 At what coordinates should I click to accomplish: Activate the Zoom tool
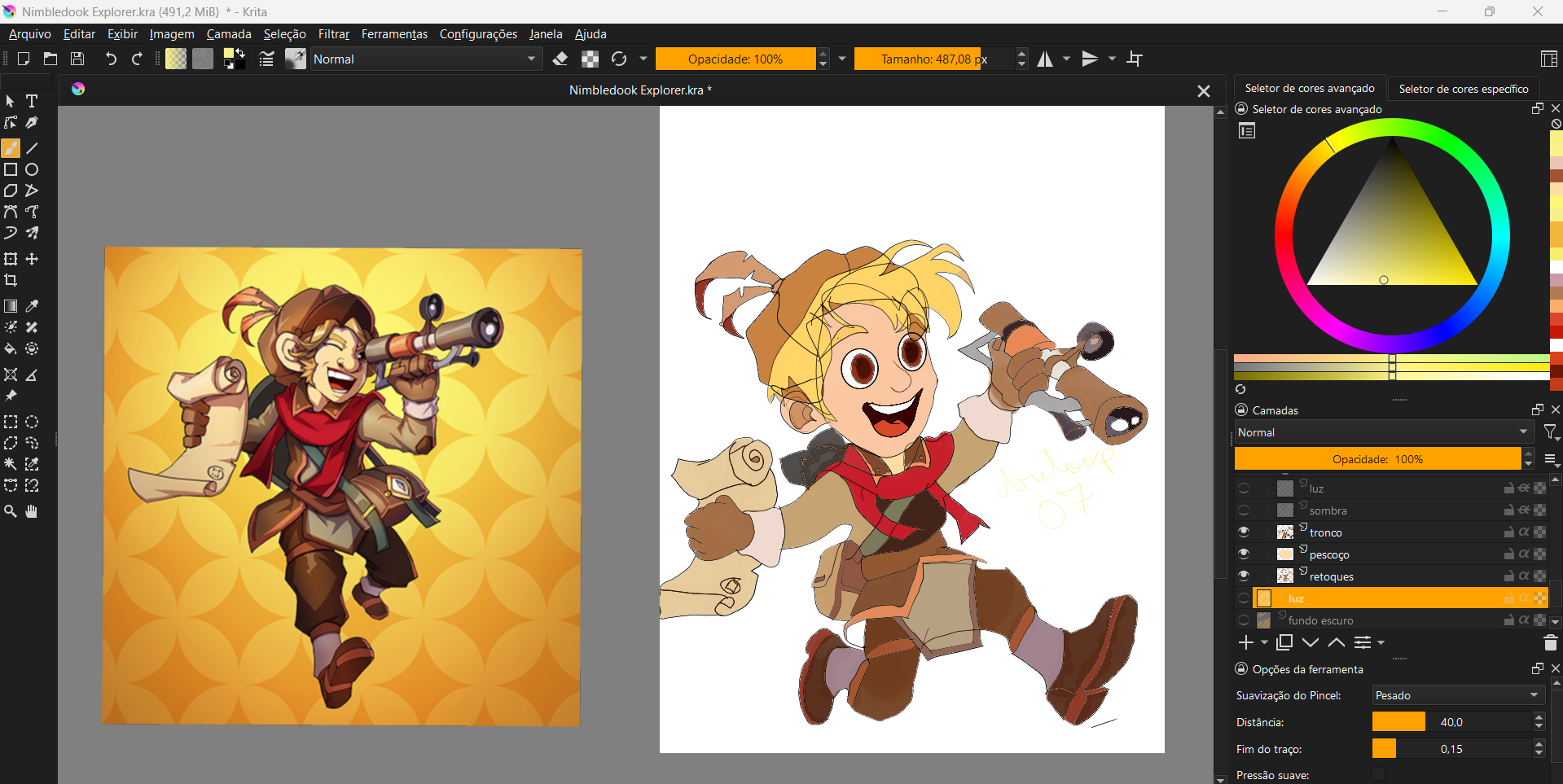coord(11,511)
